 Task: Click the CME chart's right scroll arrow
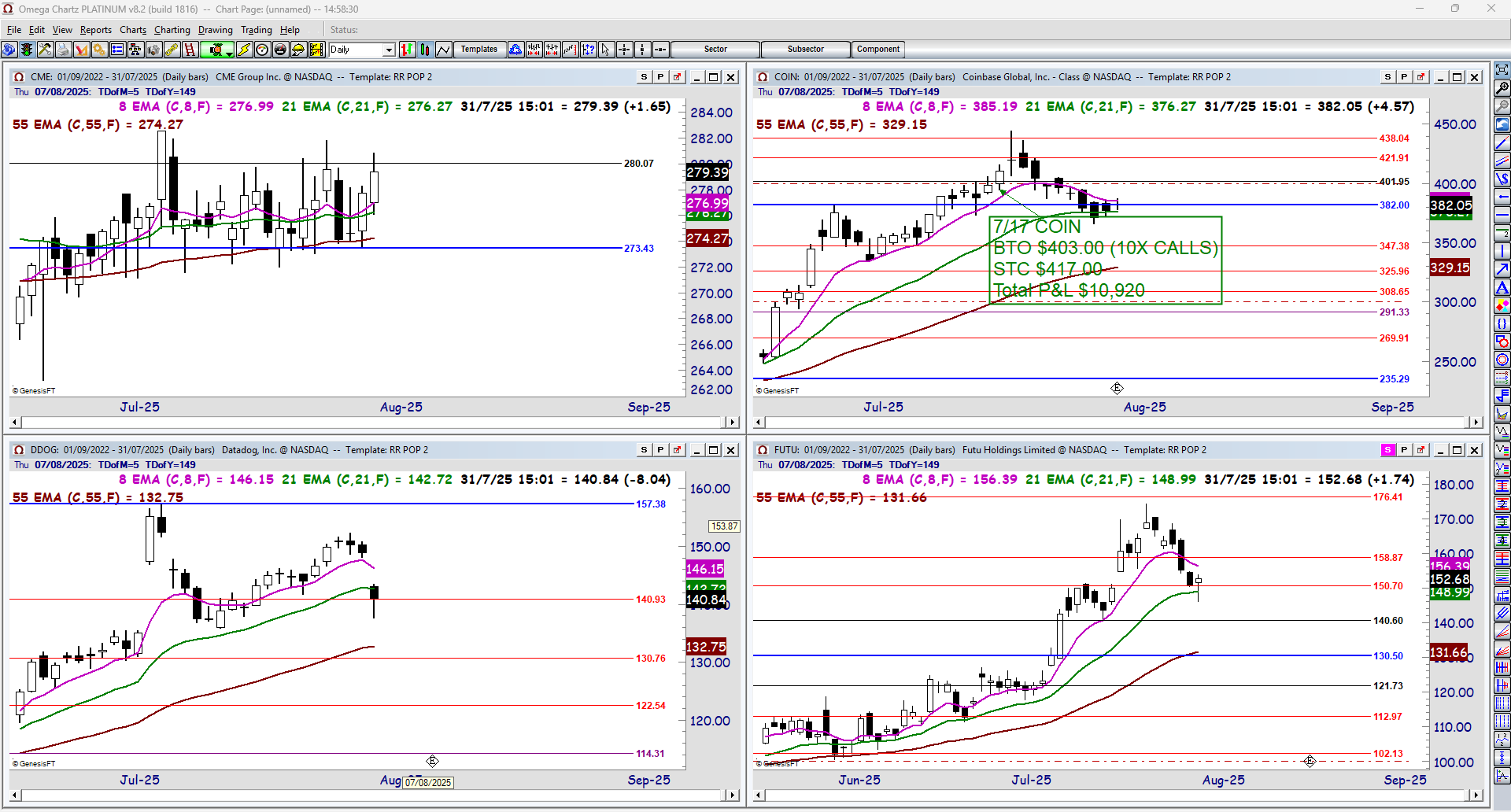pyautogui.click(x=733, y=423)
